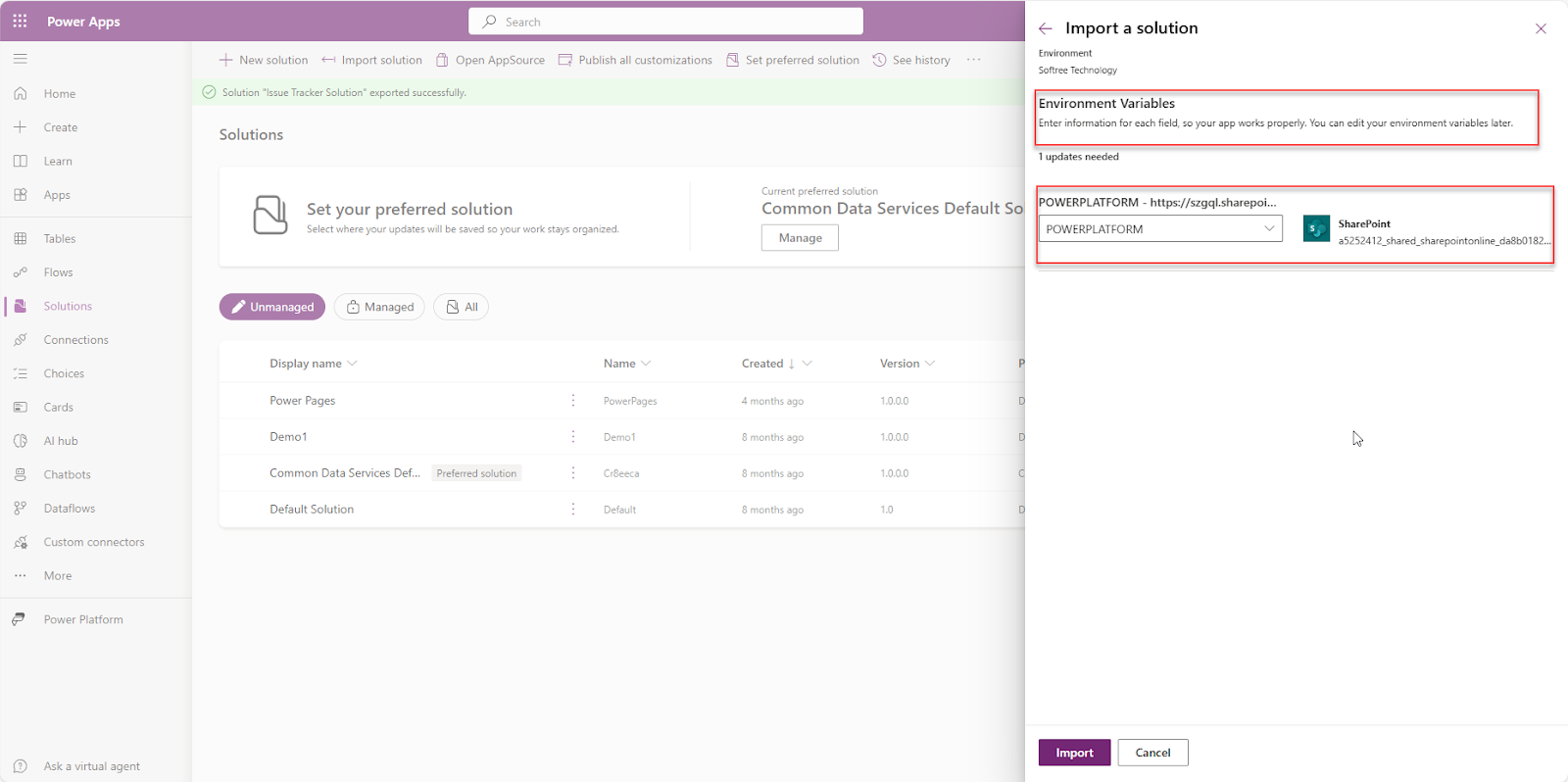Click the PowerPages name cell
This screenshot has width=1568, height=782.
click(x=630, y=401)
